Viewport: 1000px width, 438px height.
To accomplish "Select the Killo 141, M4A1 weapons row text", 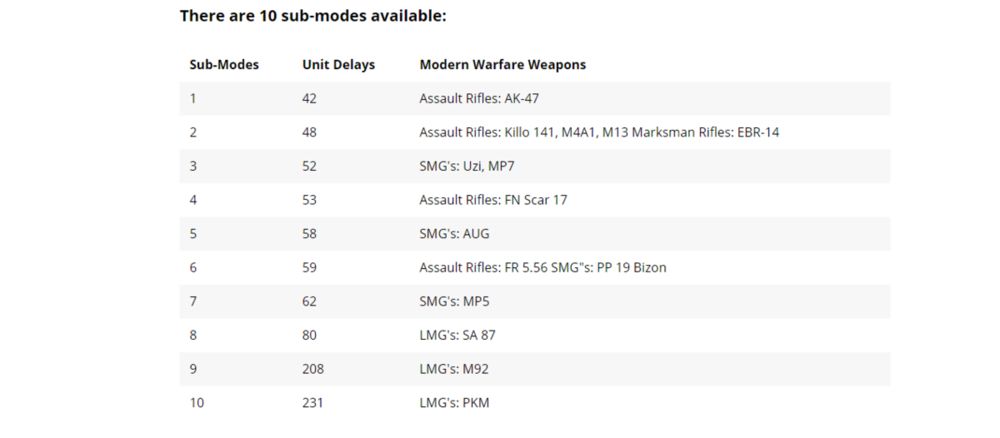I will (599, 133).
